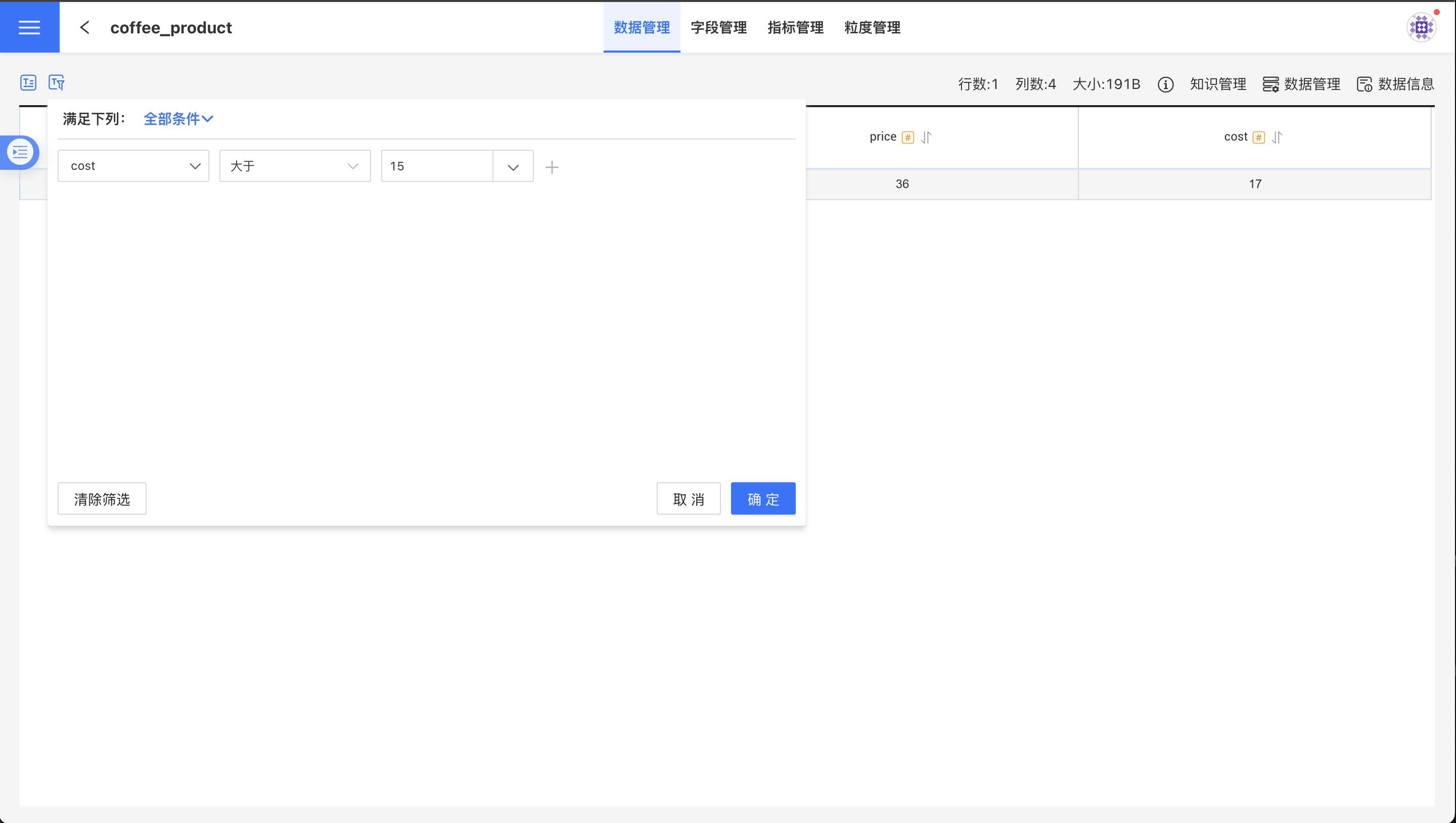Viewport: 1456px width, 823px height.
Task: Expand the 全部条件 dropdown
Action: pyautogui.click(x=178, y=119)
